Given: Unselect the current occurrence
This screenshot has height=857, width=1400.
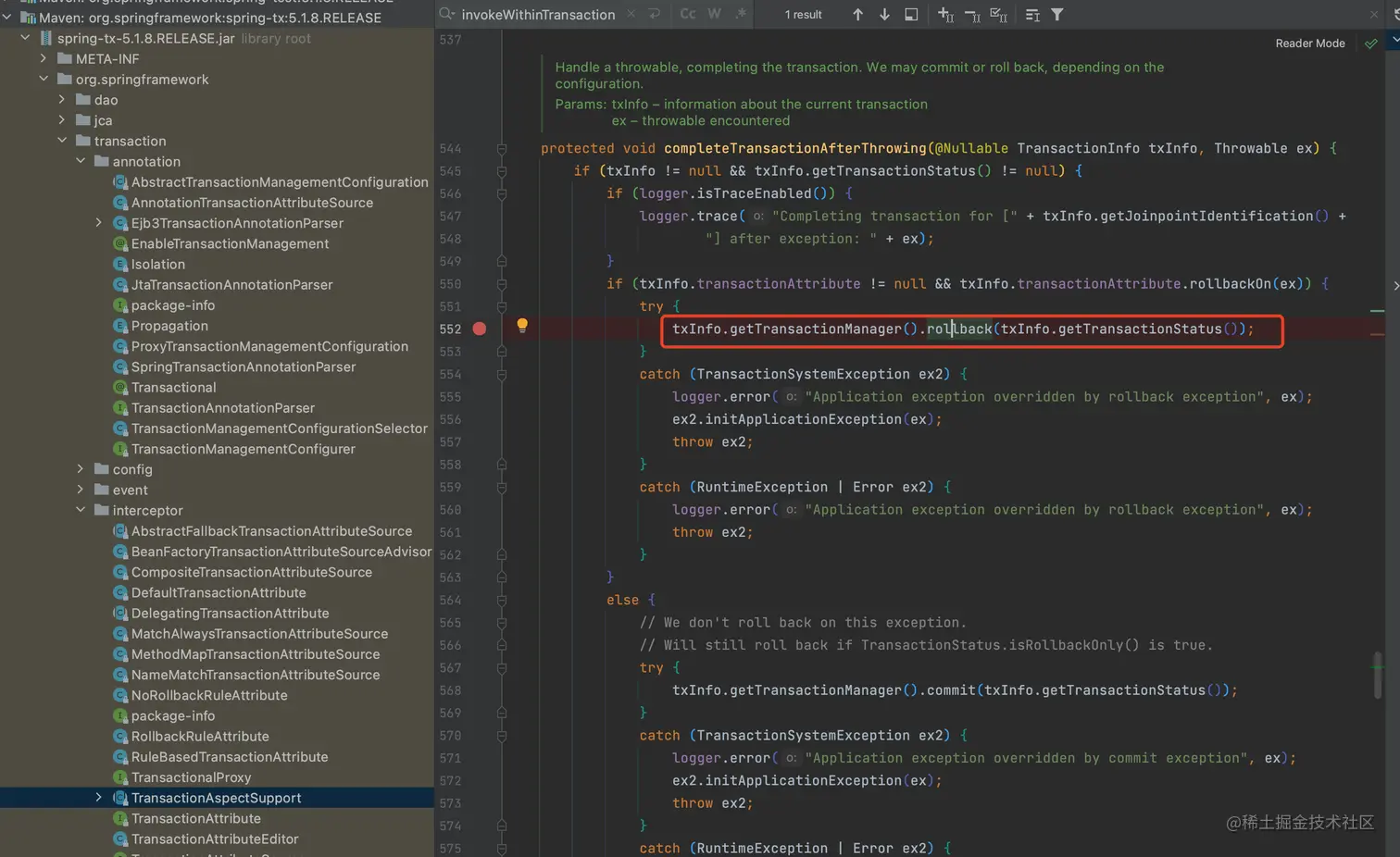Looking at the screenshot, I should click(x=972, y=14).
